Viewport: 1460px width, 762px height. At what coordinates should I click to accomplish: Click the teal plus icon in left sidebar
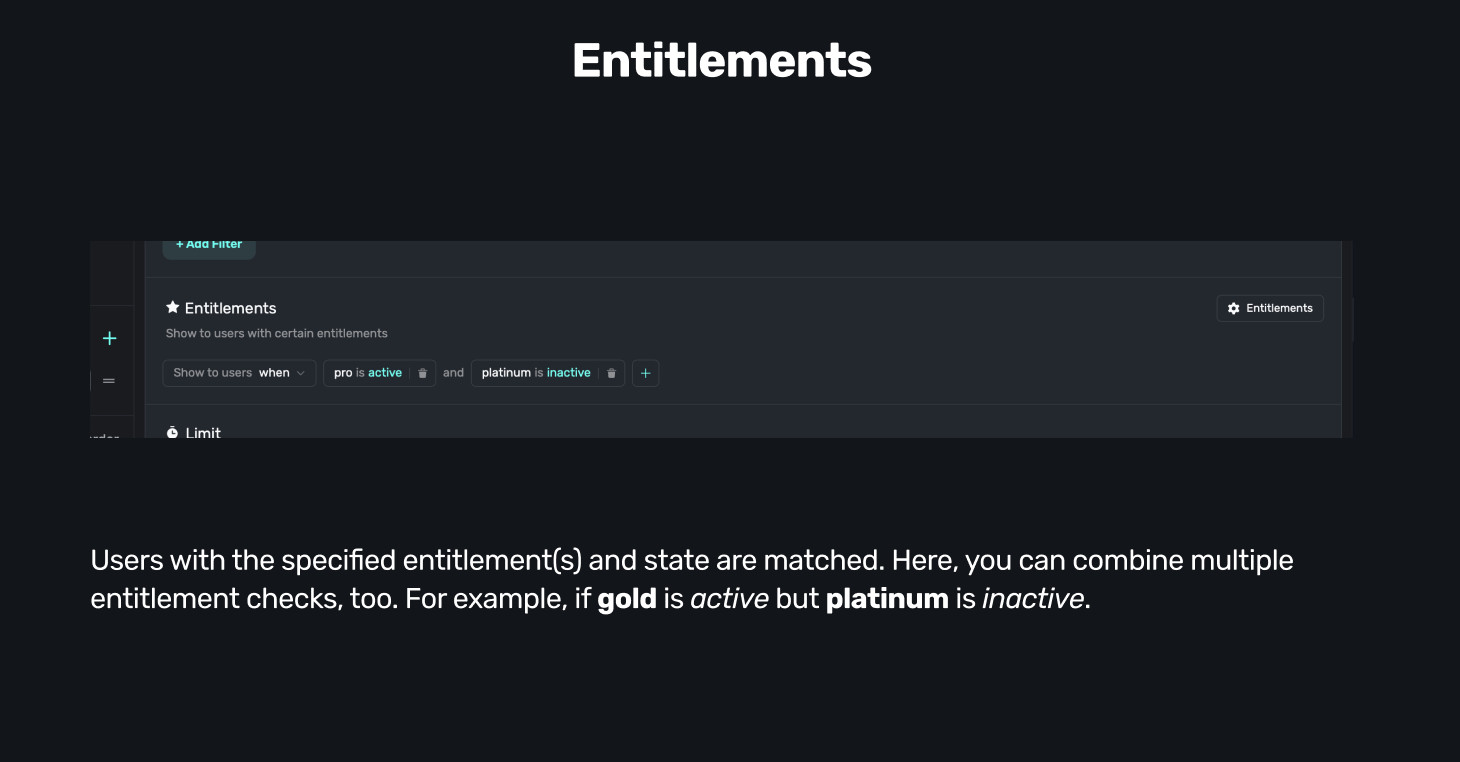click(x=109, y=338)
